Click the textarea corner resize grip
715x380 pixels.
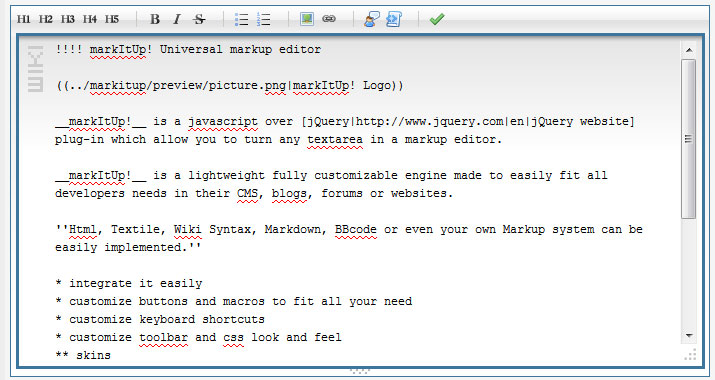(690, 355)
